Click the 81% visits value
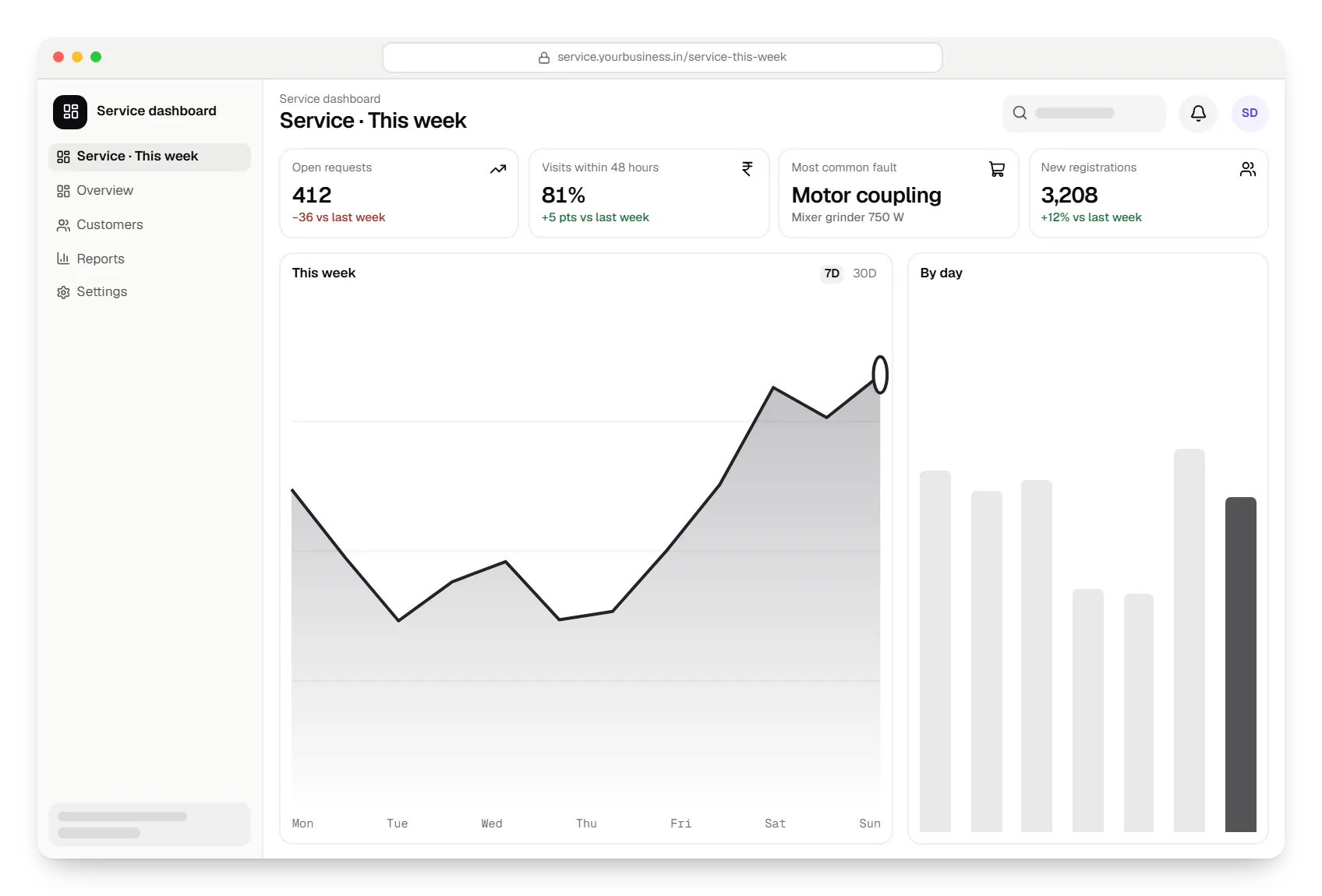Screen dimensions: 1322x896 tap(564, 195)
